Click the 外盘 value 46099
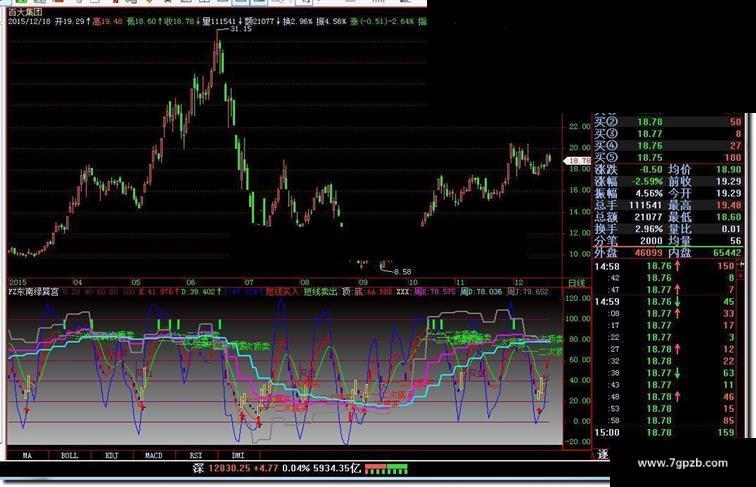Viewport: 756px width, 487px height. [x=648, y=253]
